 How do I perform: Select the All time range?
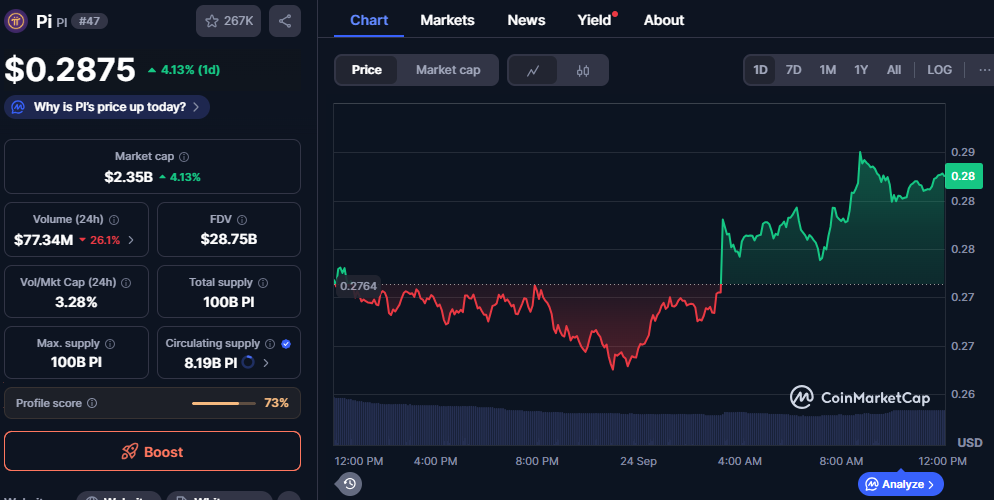click(894, 70)
